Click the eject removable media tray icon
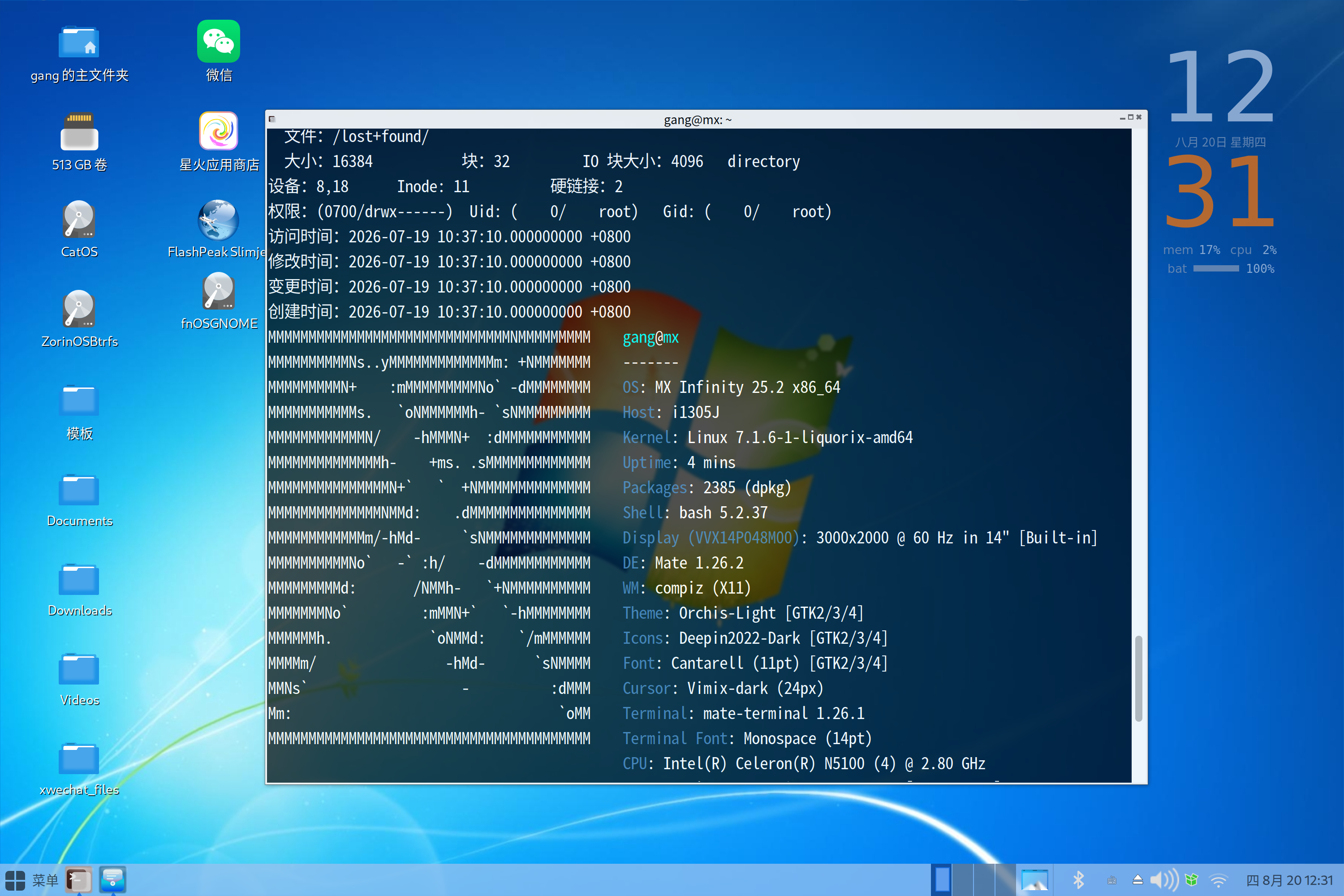 coord(1138,880)
